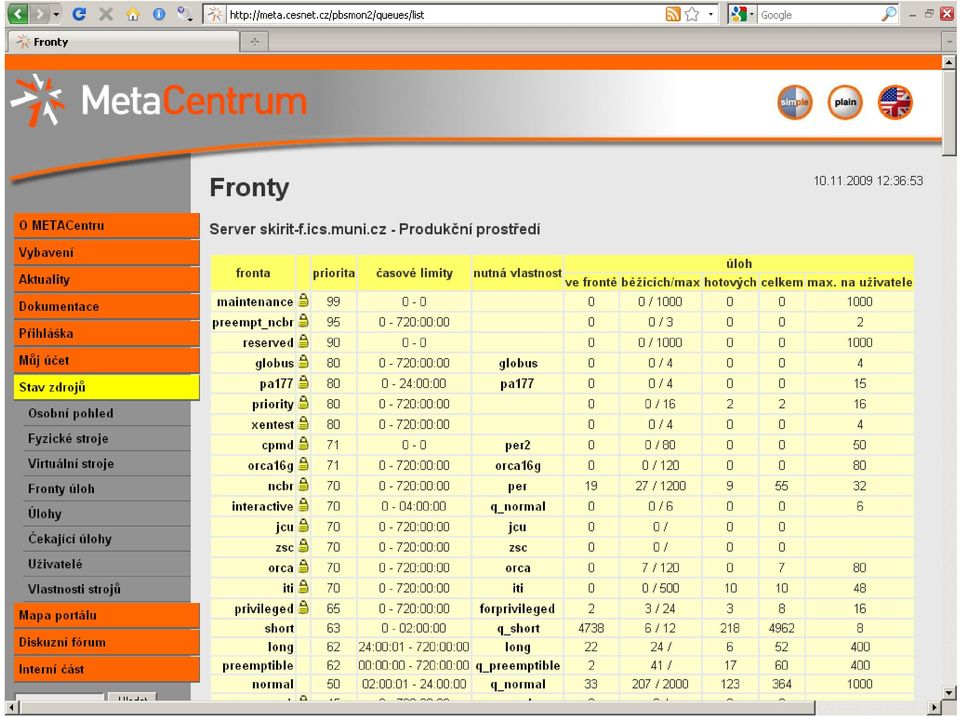Screen dimensions: 960x717
Task: Click the lock icon next to reserved
Action: (x=303, y=342)
